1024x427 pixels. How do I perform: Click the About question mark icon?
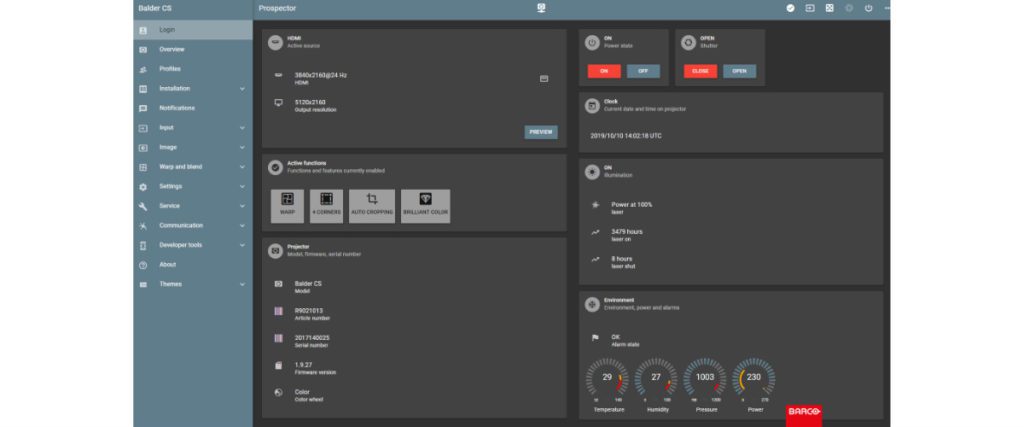(x=143, y=265)
